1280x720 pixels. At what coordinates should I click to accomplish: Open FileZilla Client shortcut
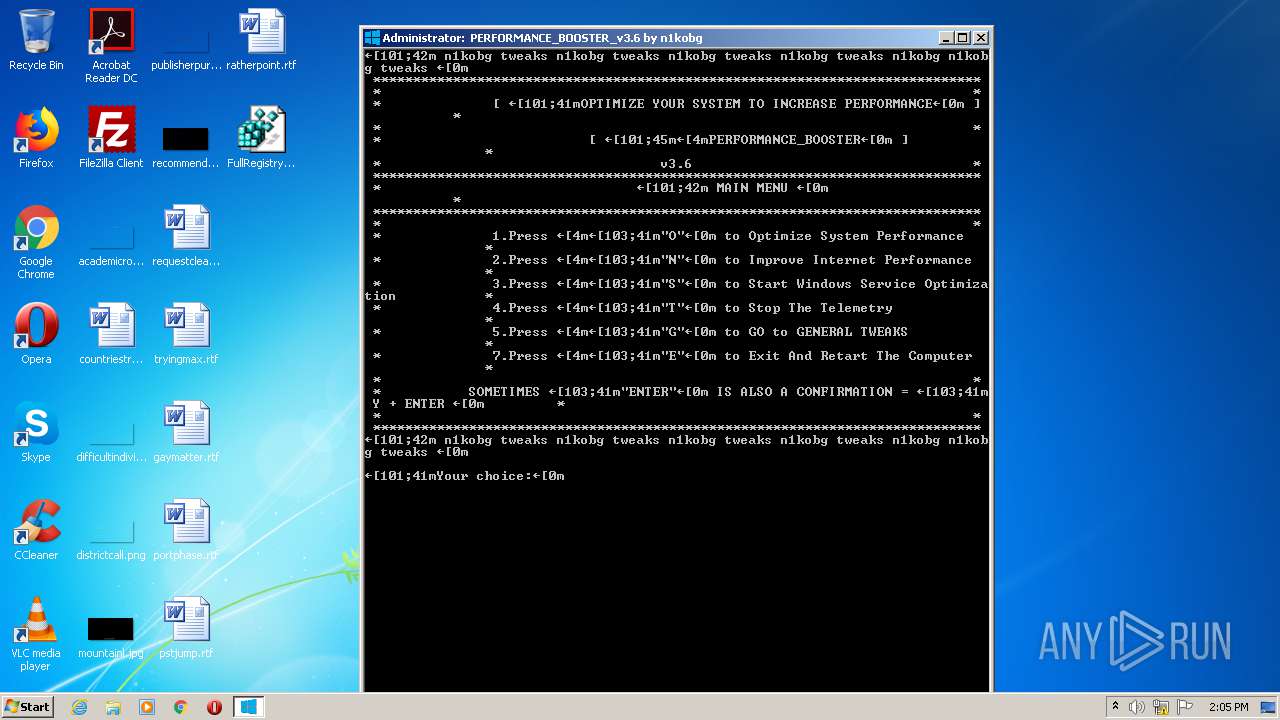[x=111, y=138]
